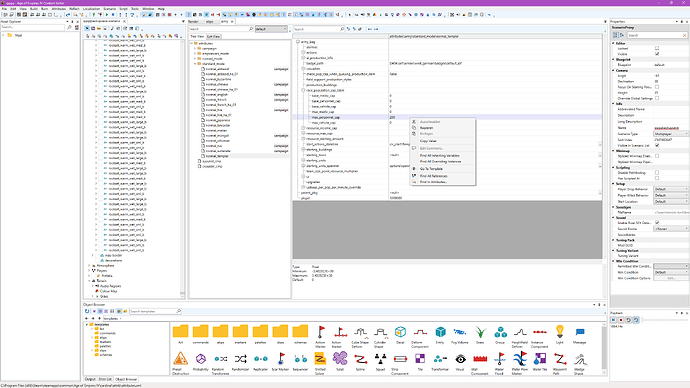This screenshot has width=690, height=388.
Task: Open the Player Drop Behavior dropdown
Action: pyautogui.click(x=671, y=189)
